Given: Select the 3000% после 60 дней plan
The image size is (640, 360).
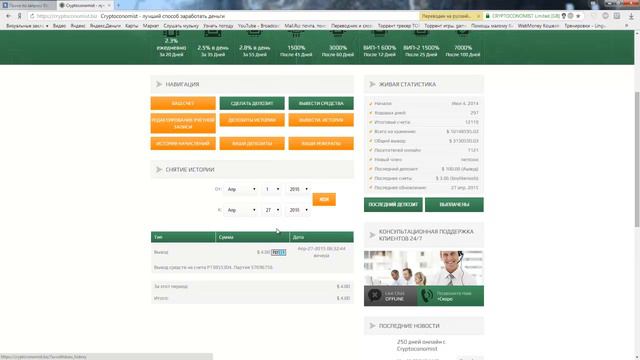Looking at the screenshot, I should [338, 44].
